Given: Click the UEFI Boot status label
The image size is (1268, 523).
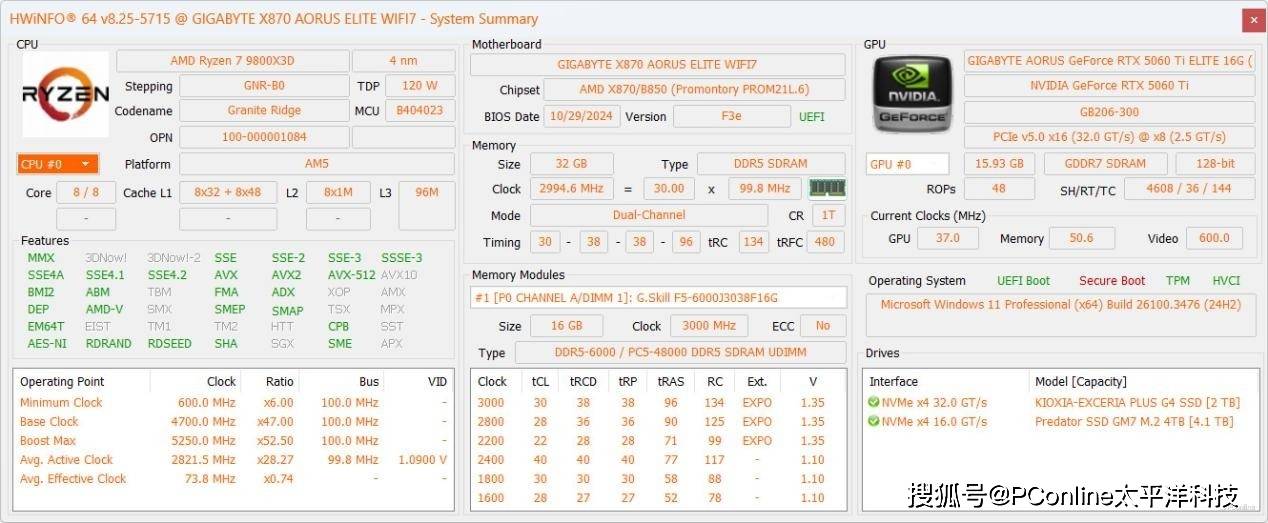Looking at the screenshot, I should [x=1023, y=281].
